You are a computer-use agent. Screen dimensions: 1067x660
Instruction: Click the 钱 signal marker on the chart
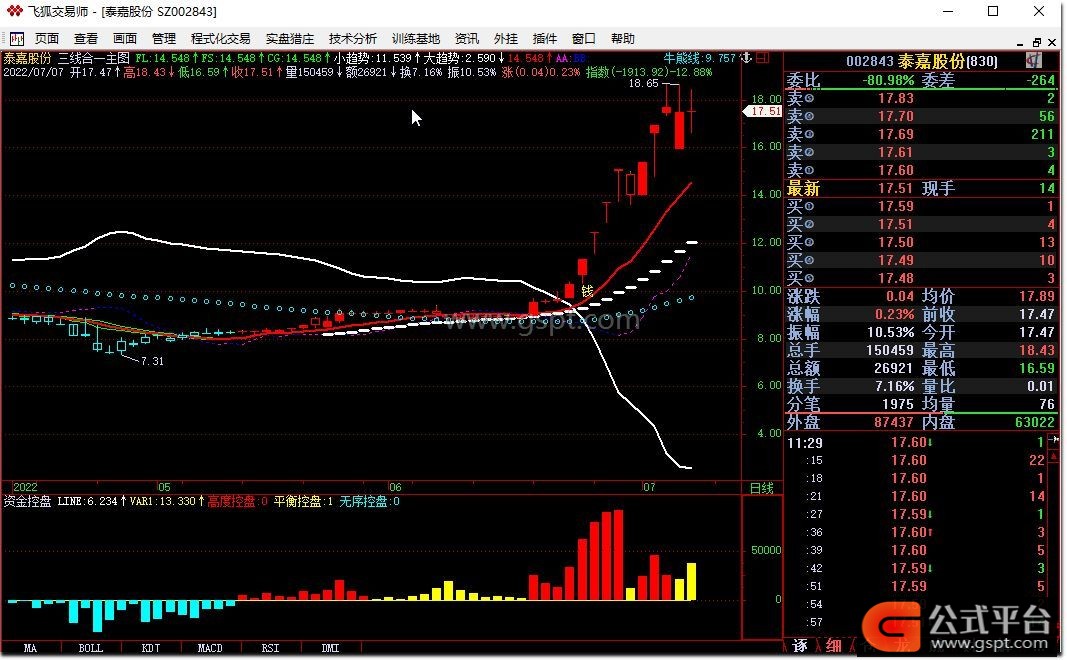pos(587,291)
